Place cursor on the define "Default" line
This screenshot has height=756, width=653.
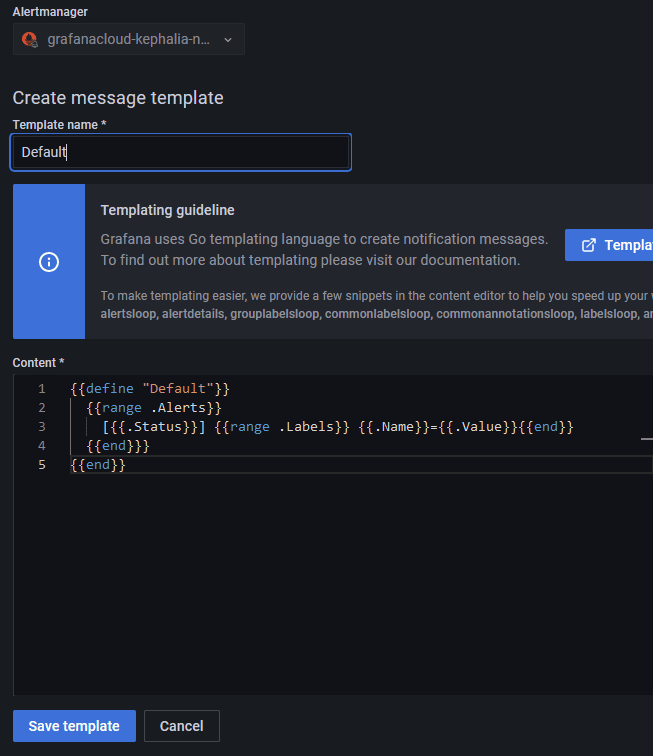click(x=150, y=388)
